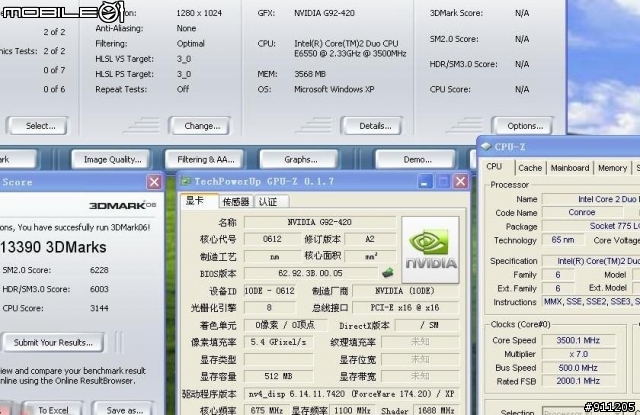This screenshot has width=640, height=415.
Task: Open the results Options... button
Action: pos(522,126)
